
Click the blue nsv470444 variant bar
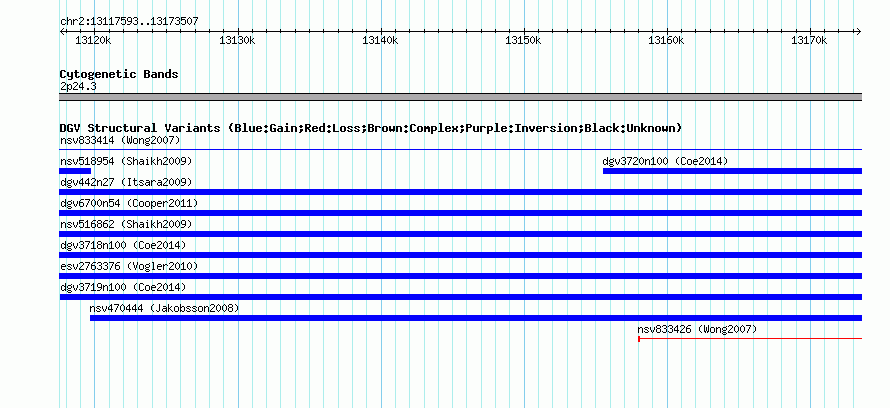tap(476, 318)
